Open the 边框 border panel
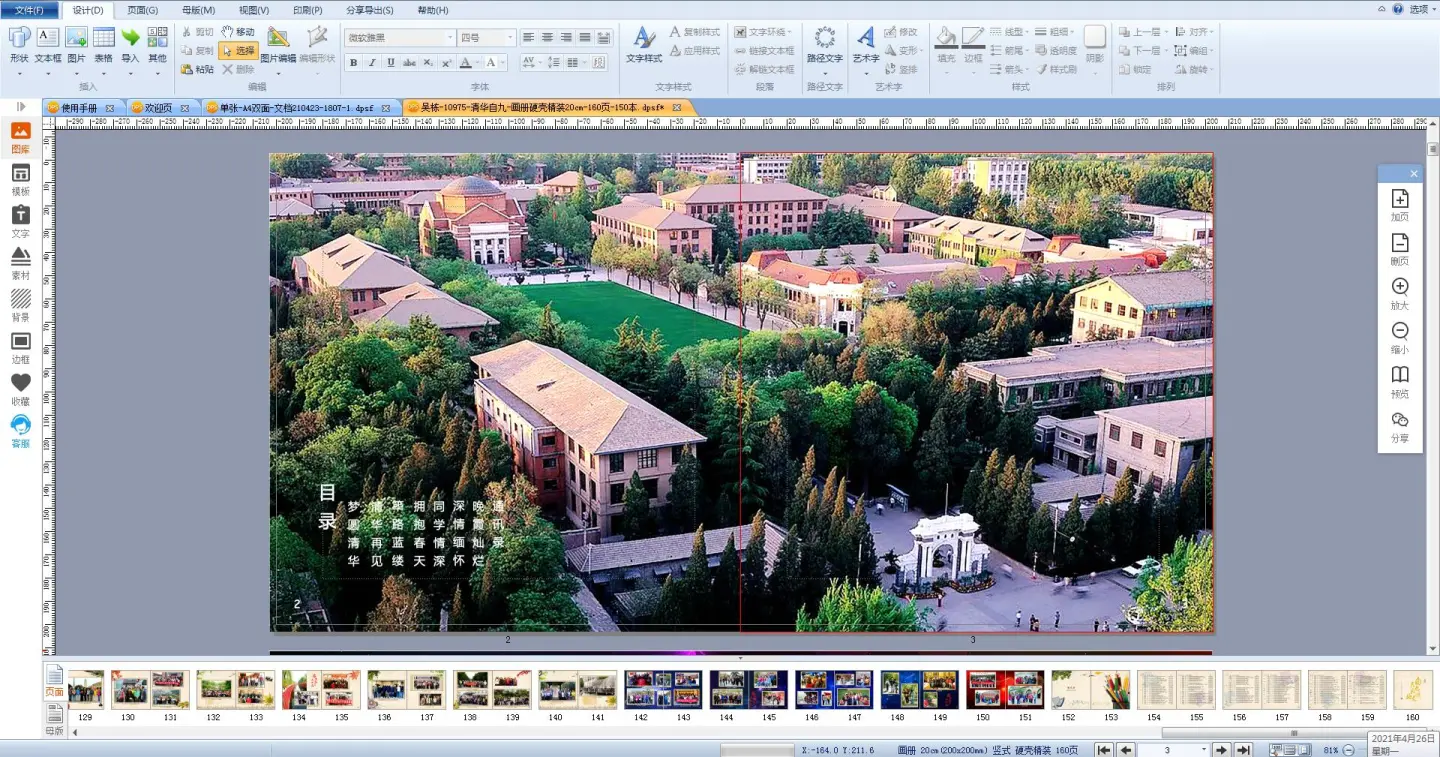This screenshot has height=757, width=1440. pos(20,348)
